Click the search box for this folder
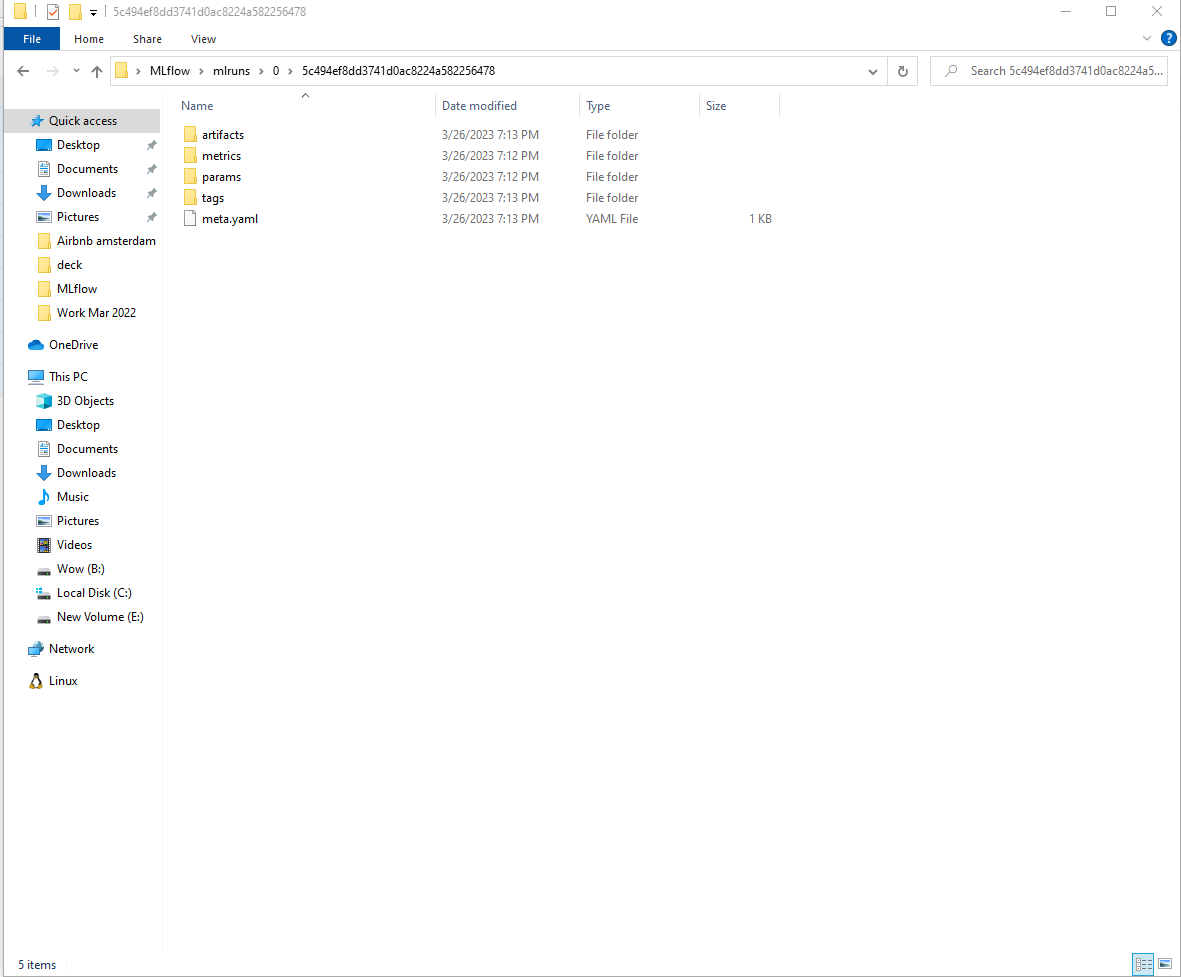 1048,71
